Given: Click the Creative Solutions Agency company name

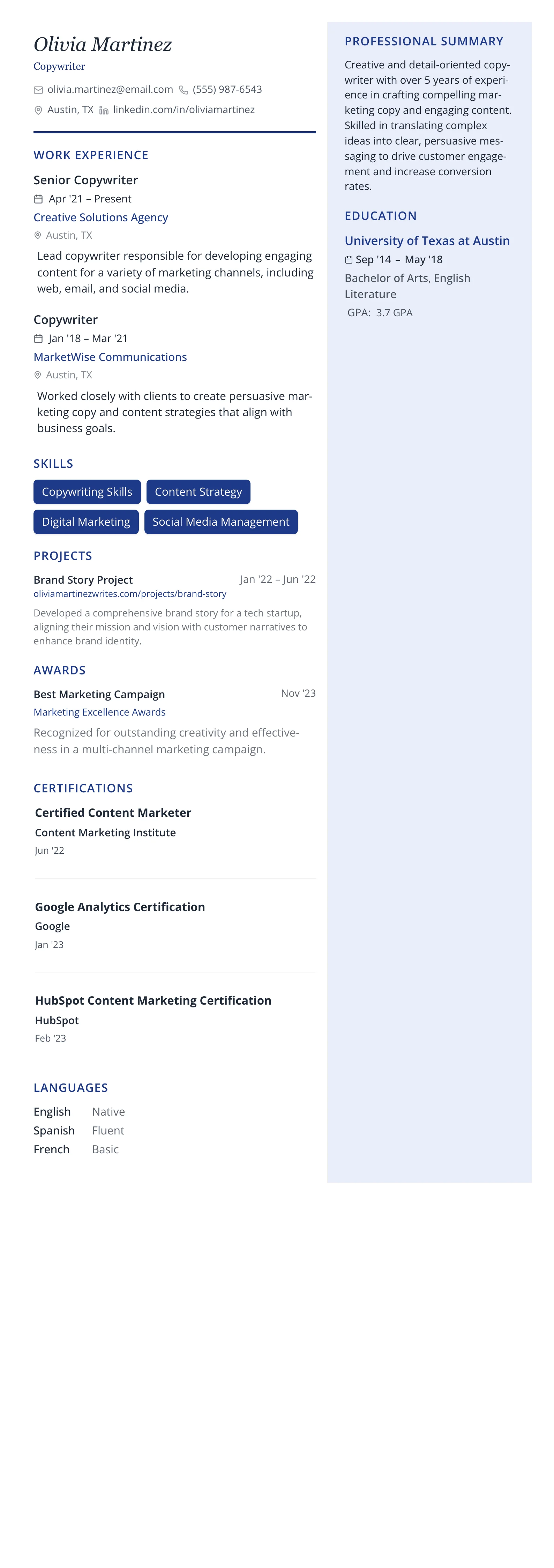Looking at the screenshot, I should point(101,217).
